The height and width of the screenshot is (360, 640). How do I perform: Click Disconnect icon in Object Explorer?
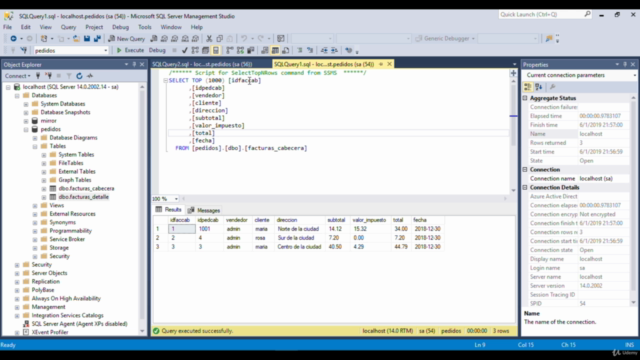[49, 76]
